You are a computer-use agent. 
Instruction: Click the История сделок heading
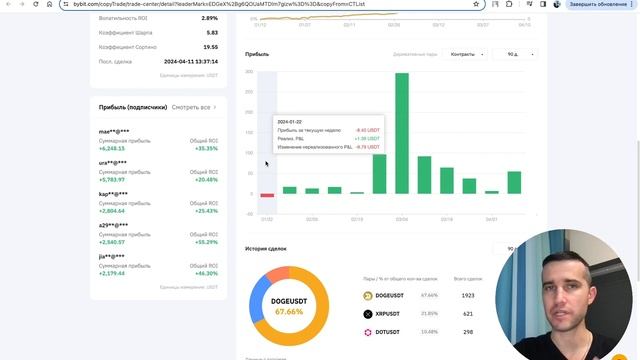pos(266,249)
